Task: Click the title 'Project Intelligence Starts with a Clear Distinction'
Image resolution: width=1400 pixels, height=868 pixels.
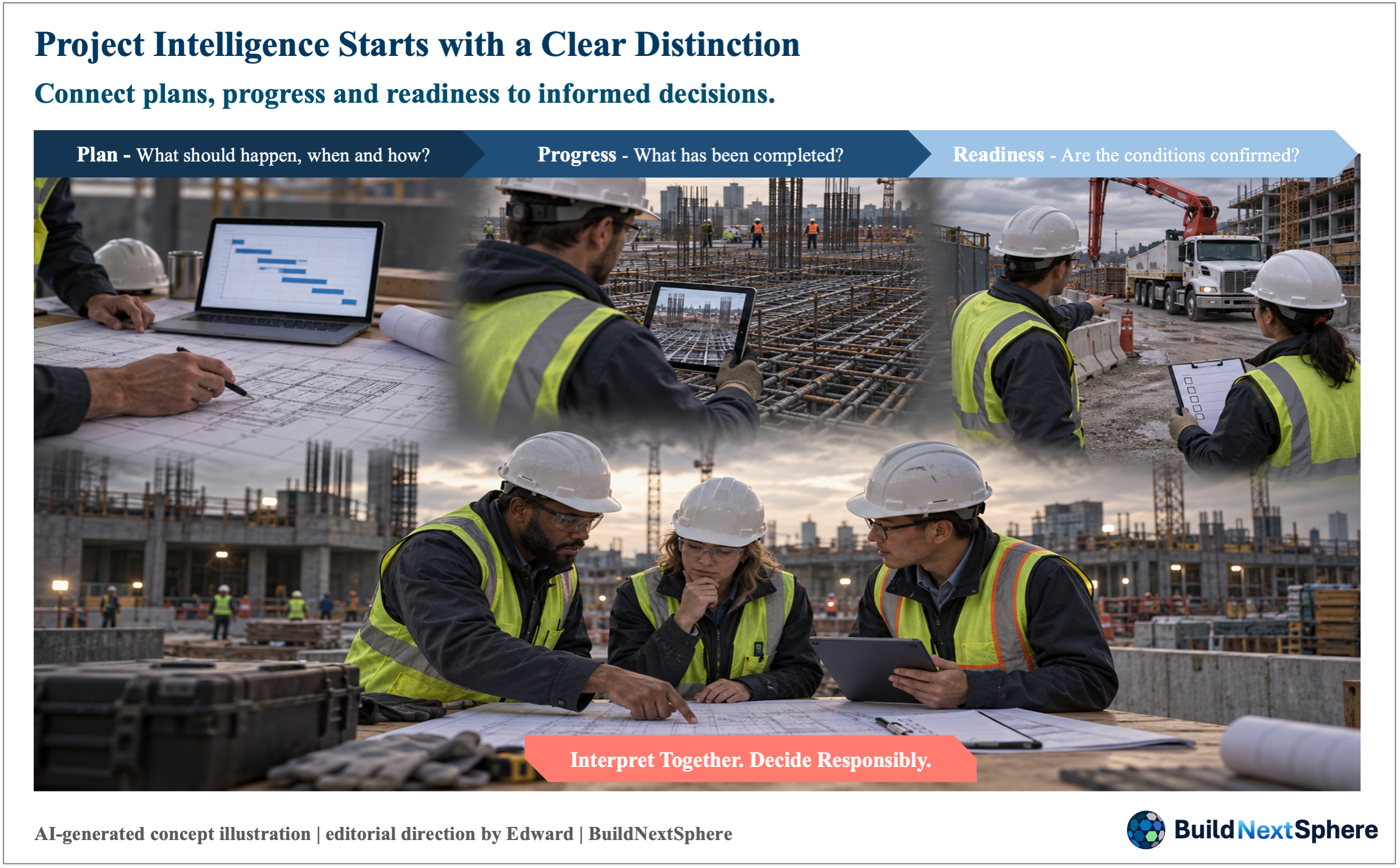Action: pos(417,44)
